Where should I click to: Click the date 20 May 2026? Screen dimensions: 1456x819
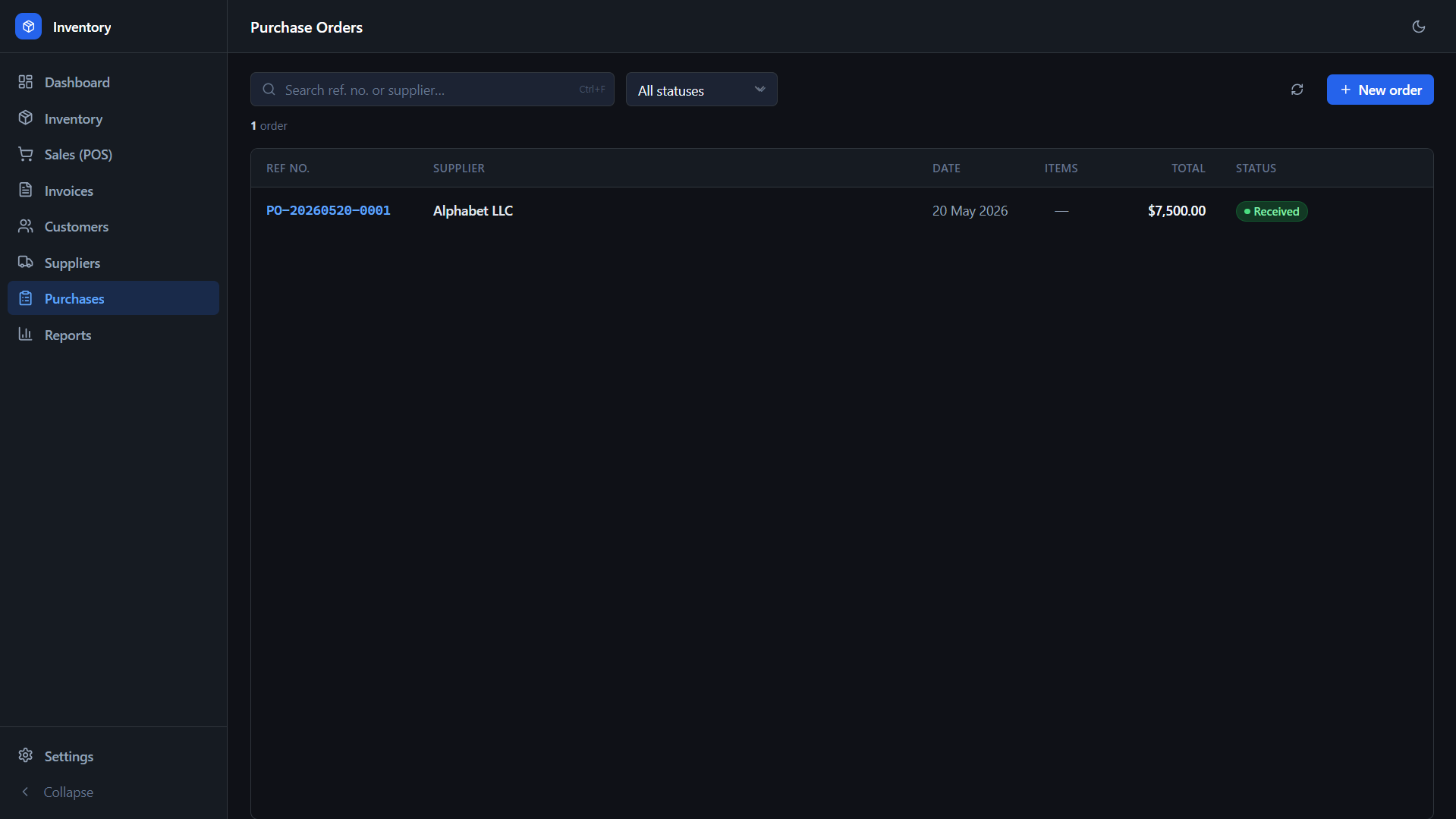pos(970,211)
